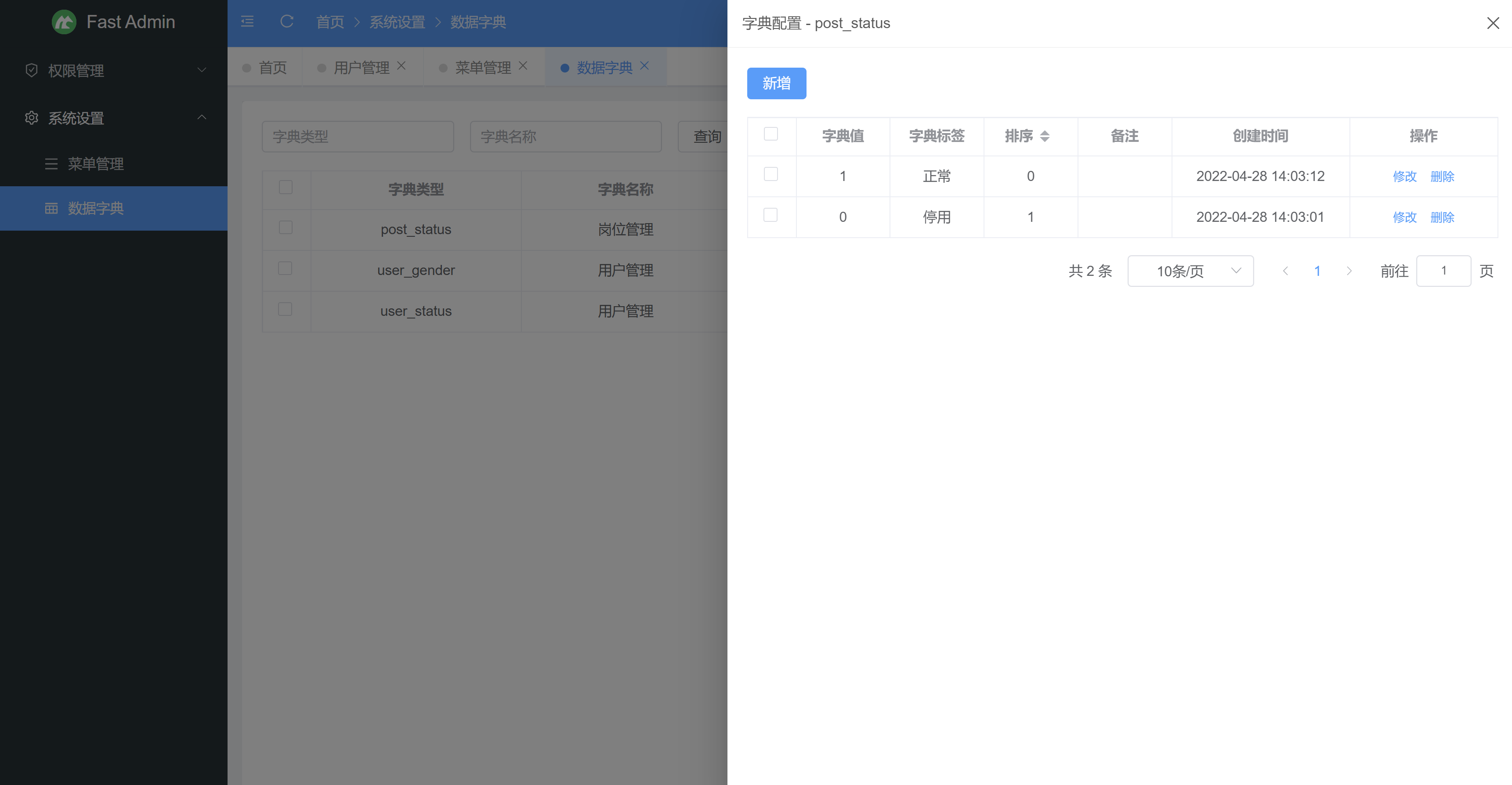Check the select-all checkbox in dictionary table
This screenshot has height=785, width=1512.
[x=770, y=134]
